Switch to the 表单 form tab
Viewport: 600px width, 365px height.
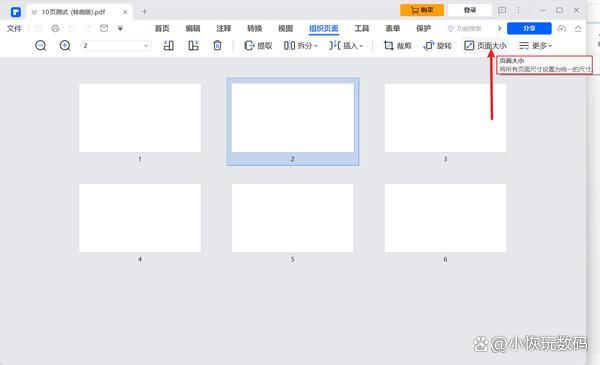393,28
